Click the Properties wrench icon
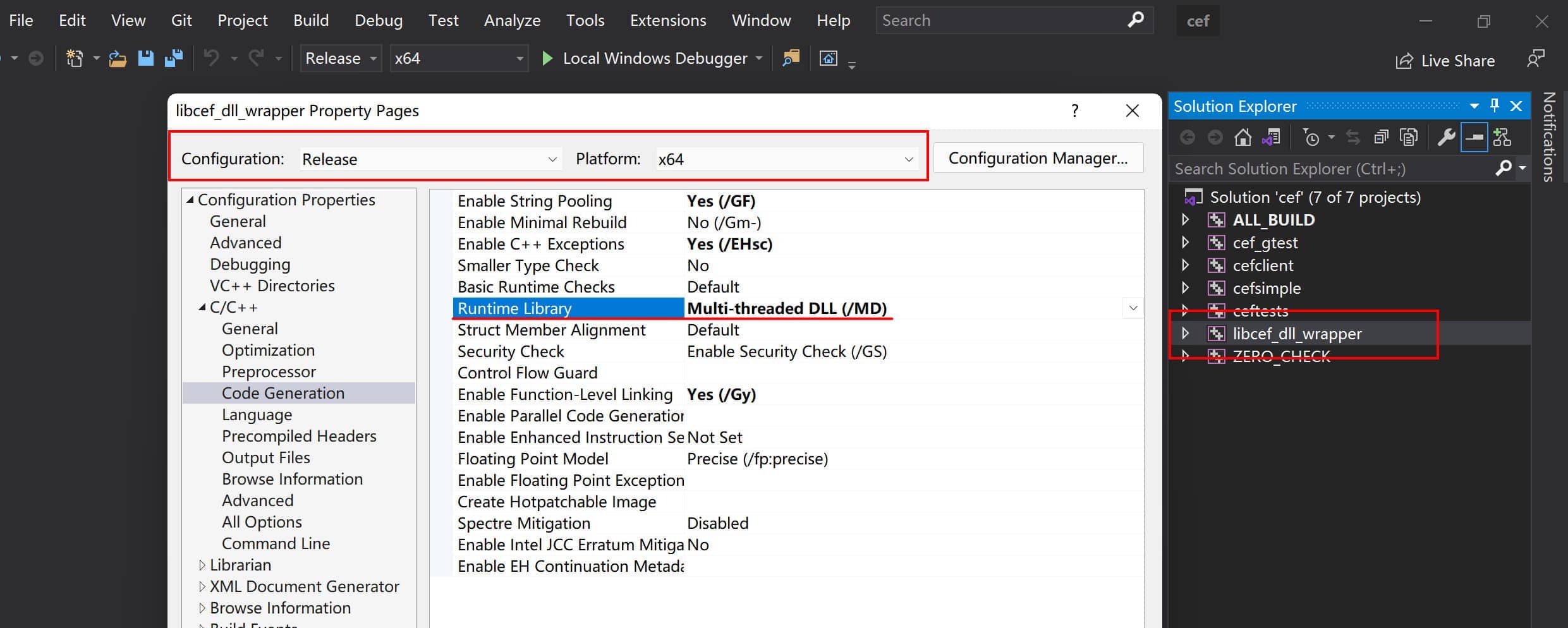1568x628 pixels. click(1446, 137)
